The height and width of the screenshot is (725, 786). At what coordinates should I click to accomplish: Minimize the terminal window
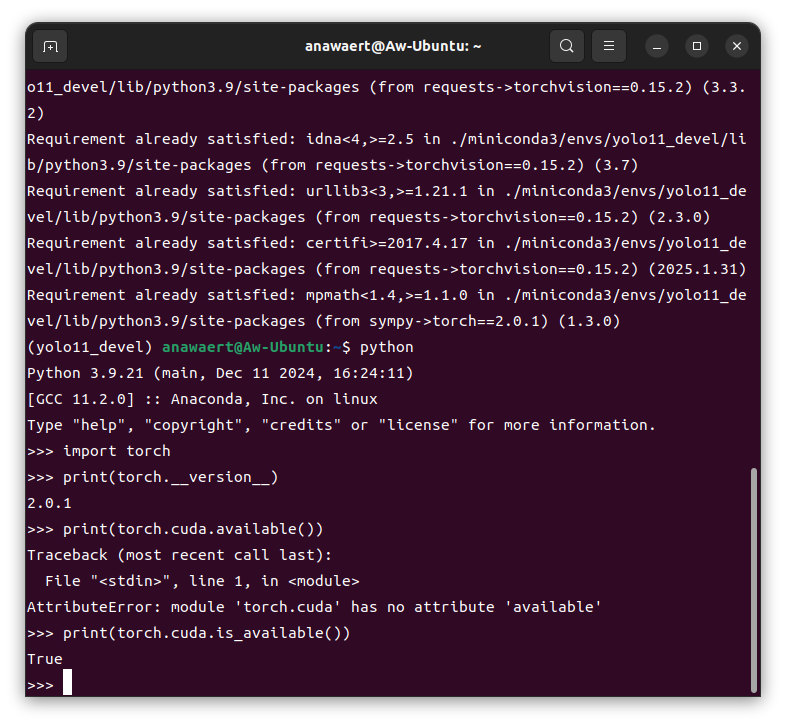pos(657,46)
